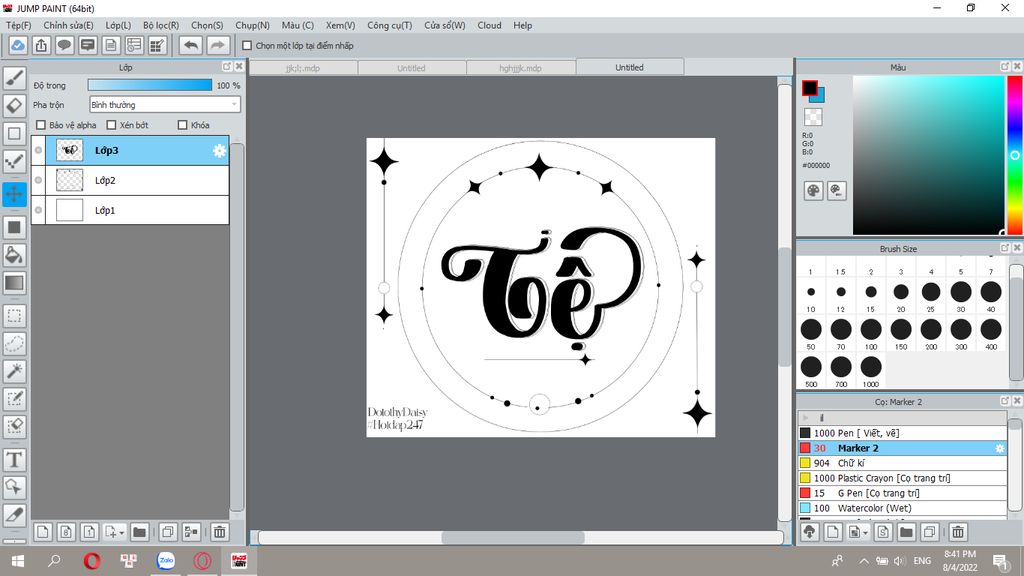Hide the Lớp1 layer visibility dot
This screenshot has width=1024, height=576.
click(x=39, y=210)
